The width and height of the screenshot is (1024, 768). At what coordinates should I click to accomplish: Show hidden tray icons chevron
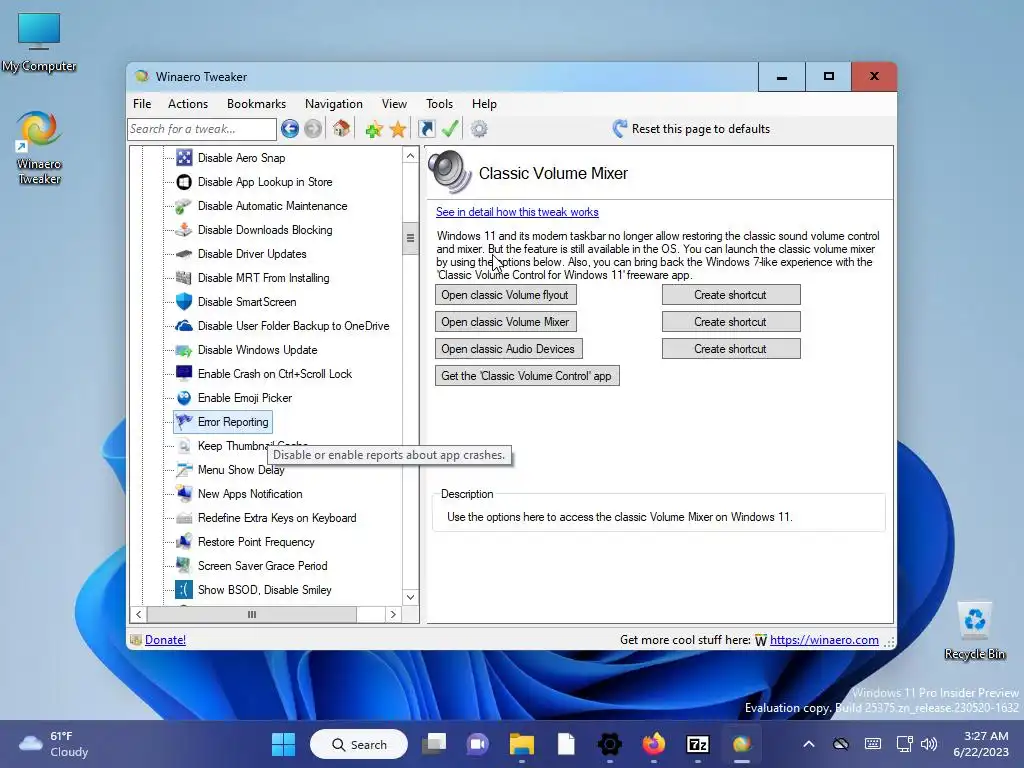tap(808, 744)
